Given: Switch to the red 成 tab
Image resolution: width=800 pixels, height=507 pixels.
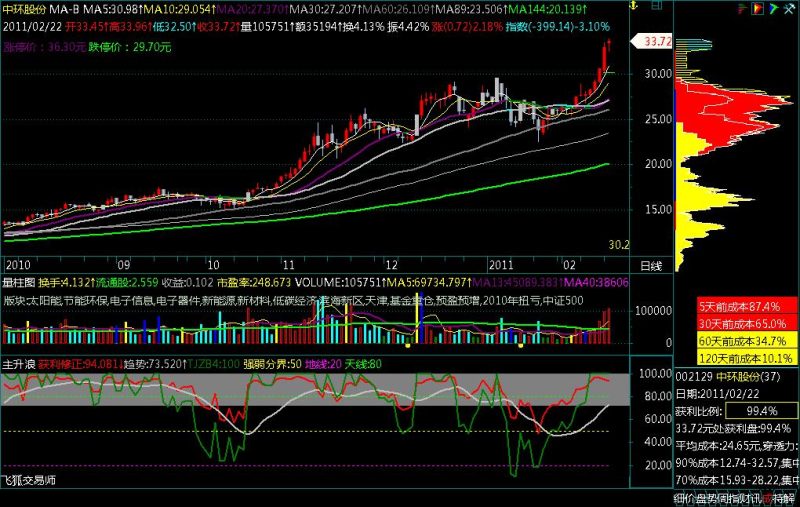Looking at the screenshot, I should coord(766,499).
